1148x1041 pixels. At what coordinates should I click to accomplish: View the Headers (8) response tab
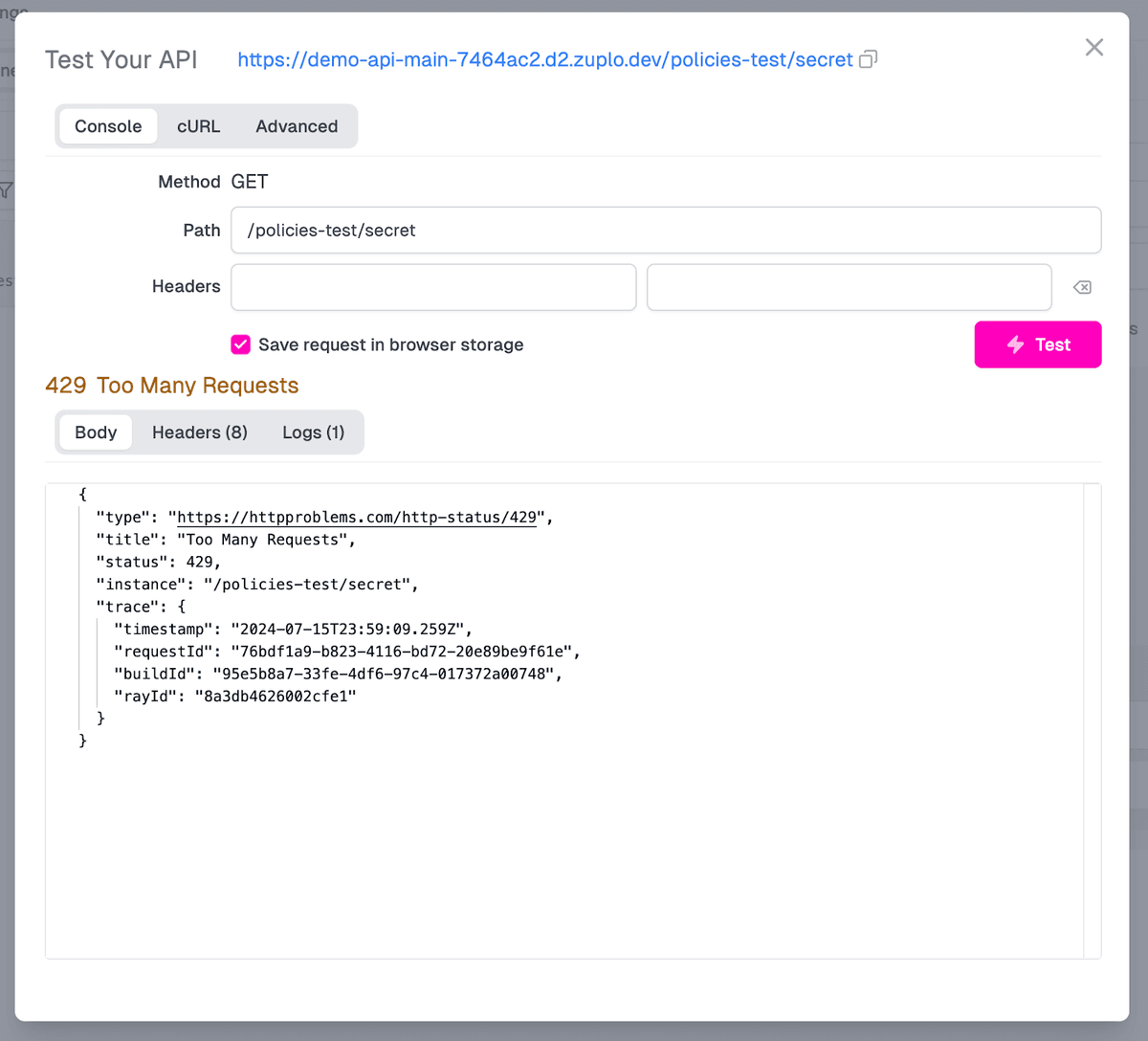pos(199,432)
